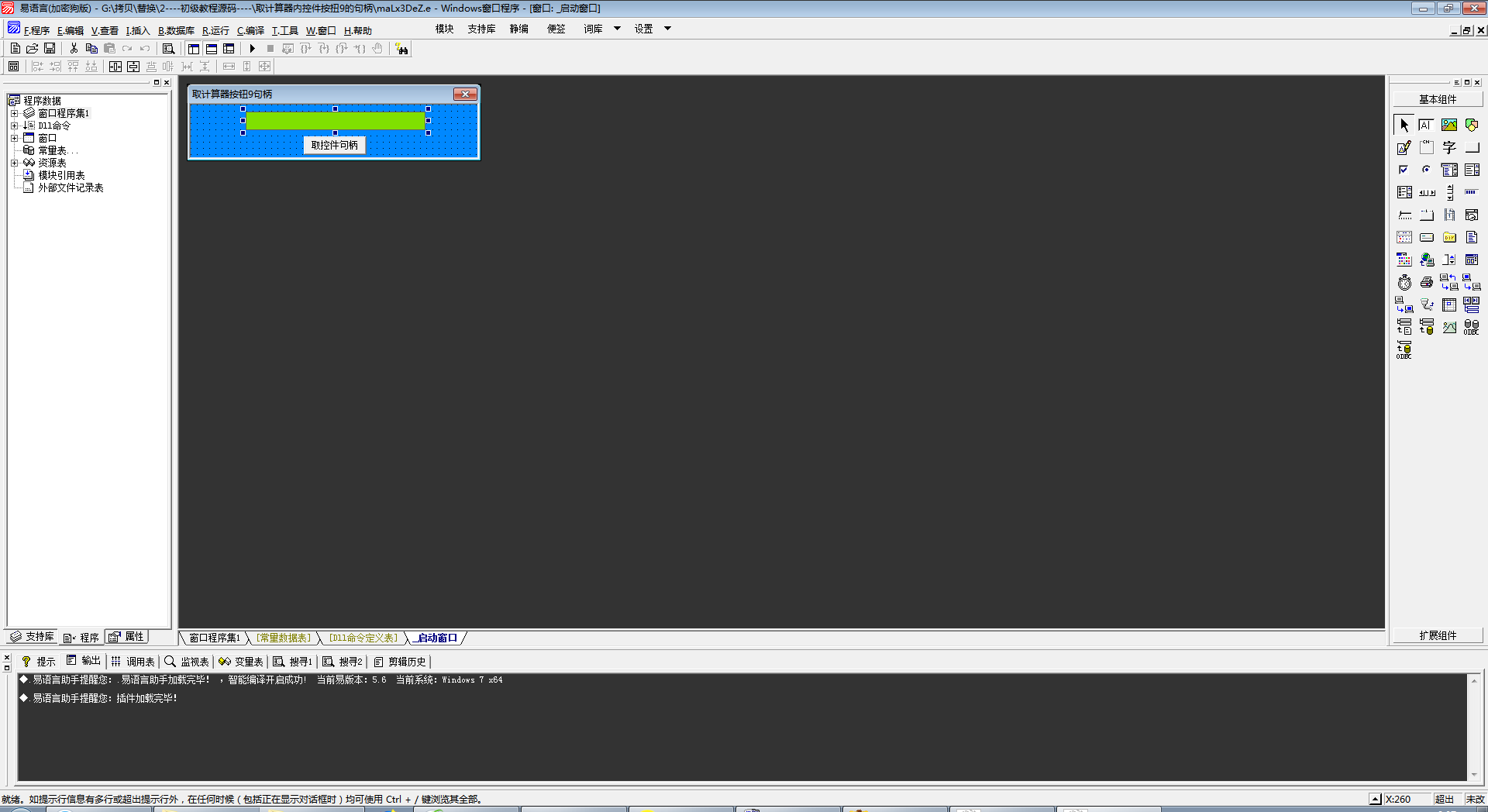The image size is (1488, 812).
Task: Click the 便签 toolbar button
Action: pyautogui.click(x=556, y=29)
